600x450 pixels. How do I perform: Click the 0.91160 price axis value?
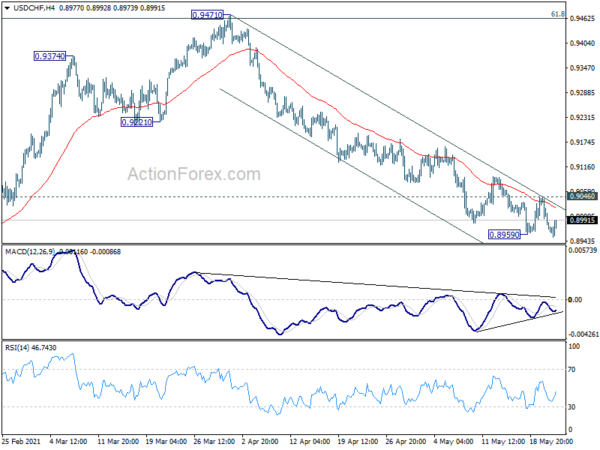pos(582,167)
